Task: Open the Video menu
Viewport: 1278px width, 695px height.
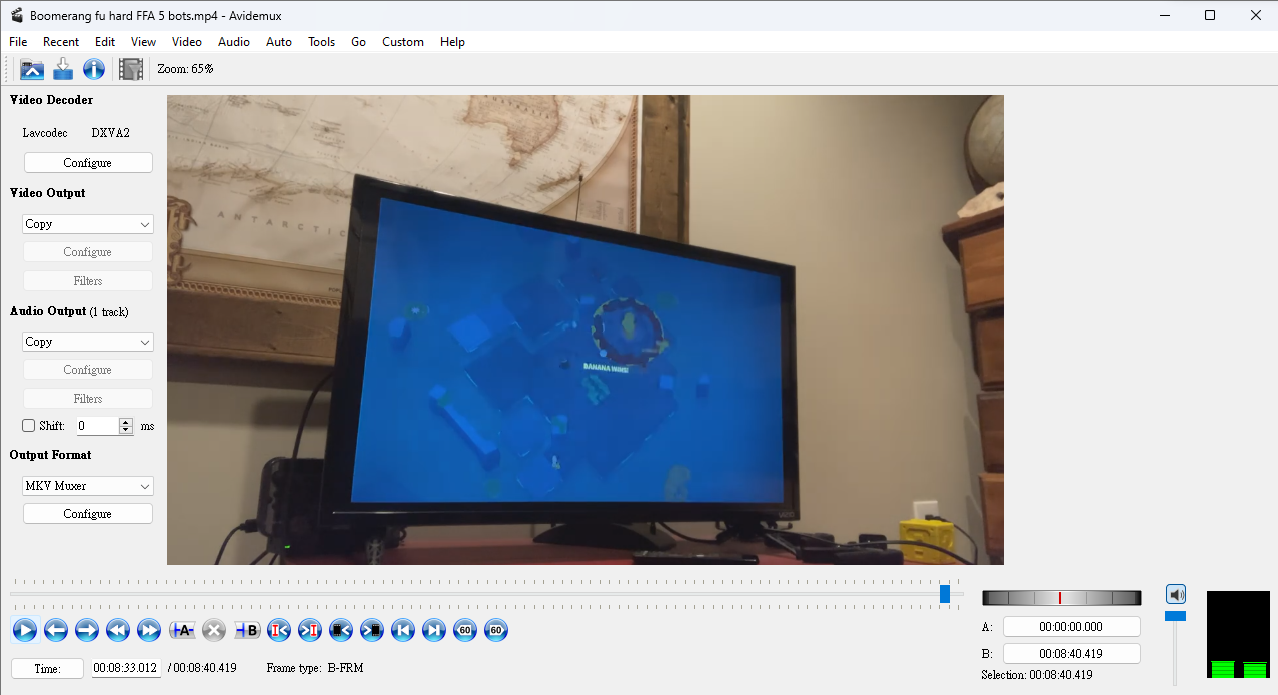Action: coord(187,42)
